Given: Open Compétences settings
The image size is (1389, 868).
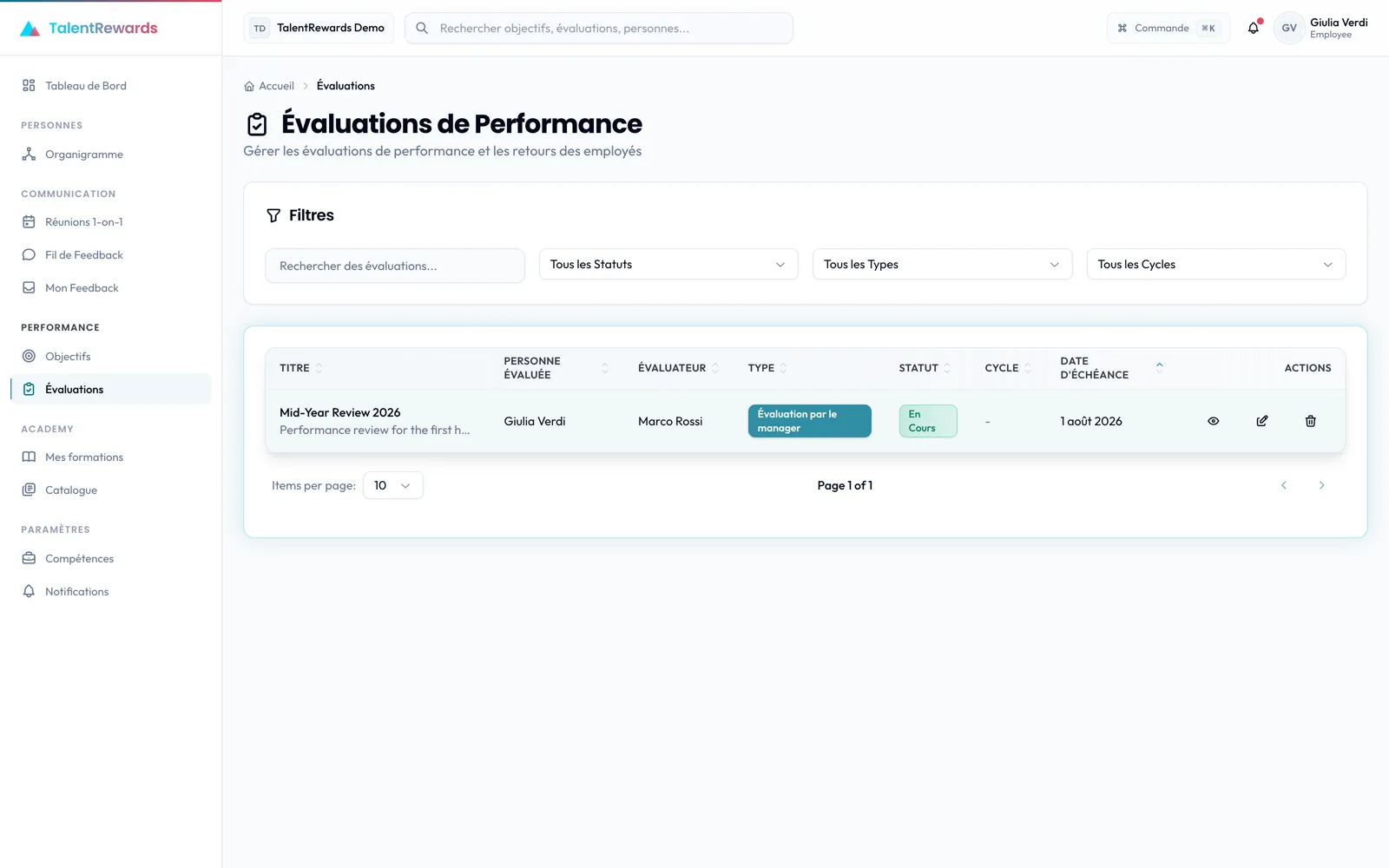Looking at the screenshot, I should (x=111, y=559).
